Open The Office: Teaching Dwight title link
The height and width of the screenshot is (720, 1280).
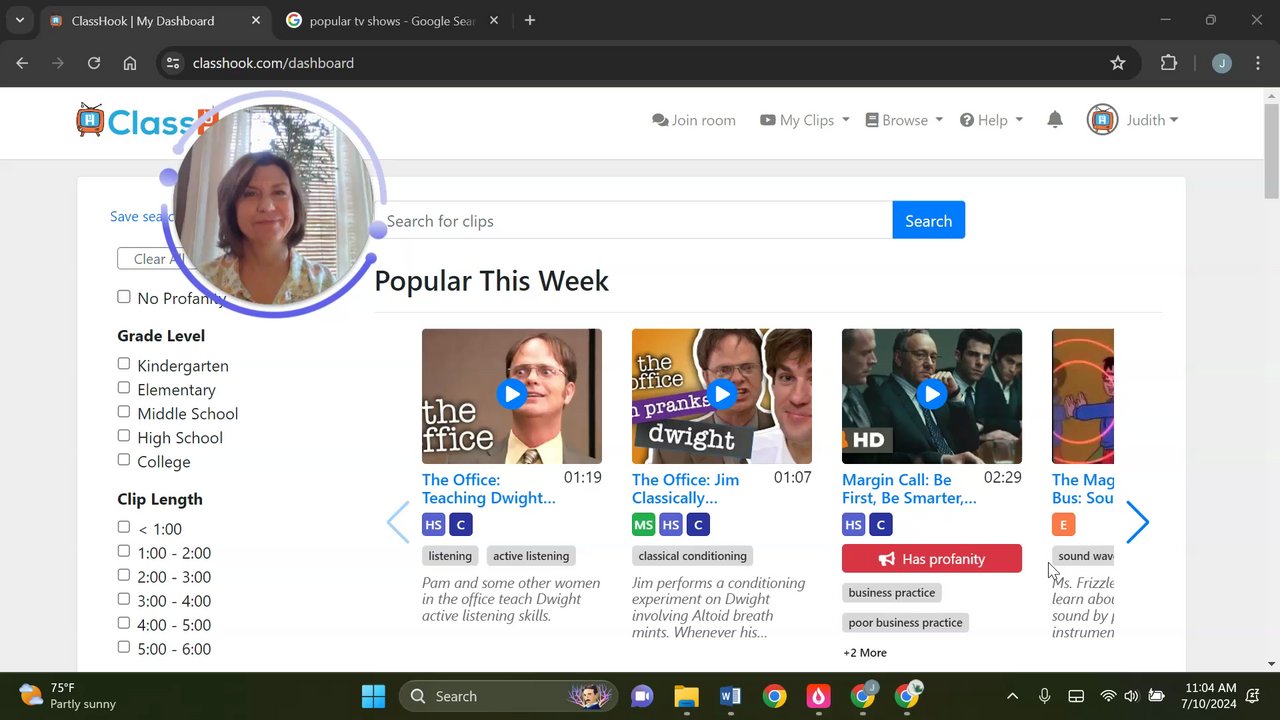coord(488,488)
